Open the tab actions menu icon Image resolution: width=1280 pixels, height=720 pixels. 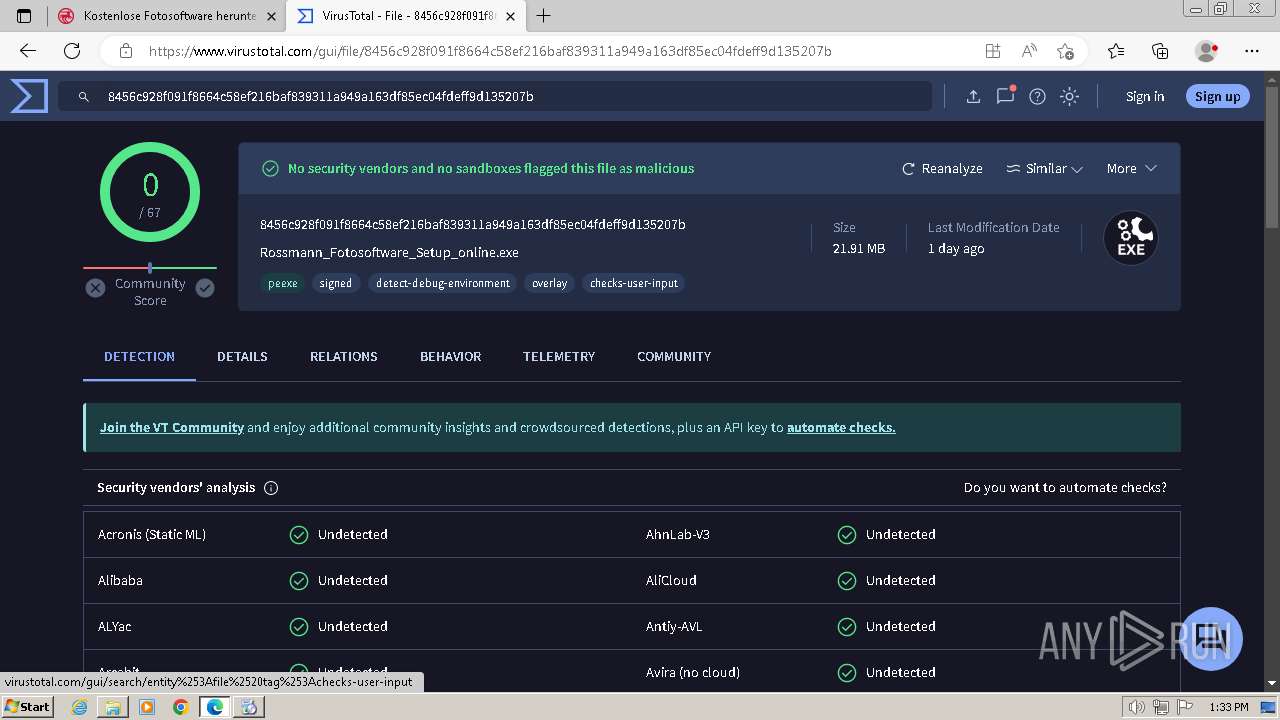click(x=24, y=16)
